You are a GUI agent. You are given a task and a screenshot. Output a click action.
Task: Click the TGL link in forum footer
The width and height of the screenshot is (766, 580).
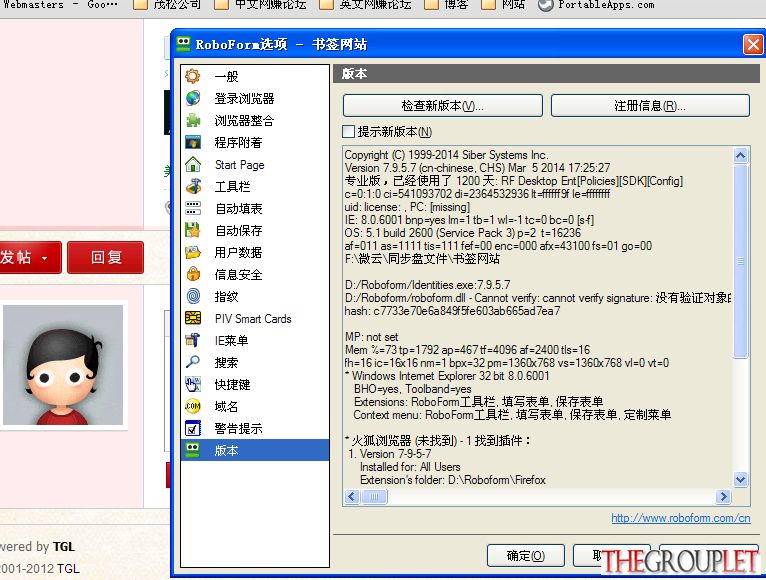point(64,547)
